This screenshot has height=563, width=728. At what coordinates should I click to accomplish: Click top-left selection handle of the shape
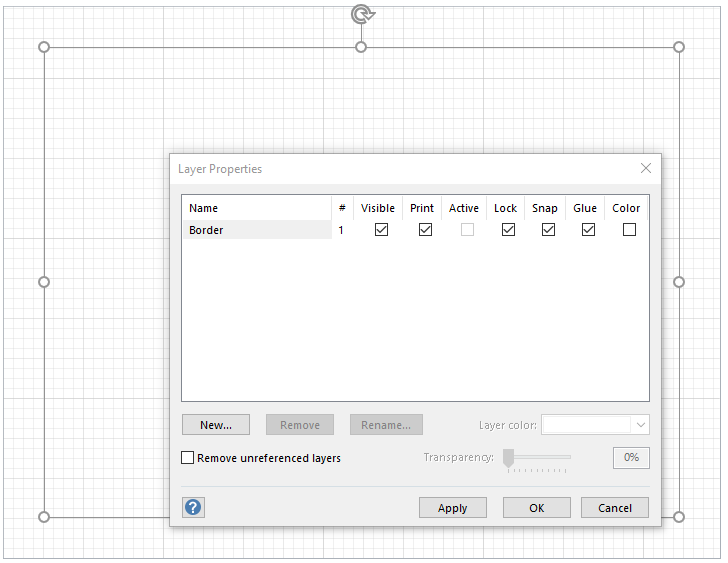pyautogui.click(x=44, y=47)
